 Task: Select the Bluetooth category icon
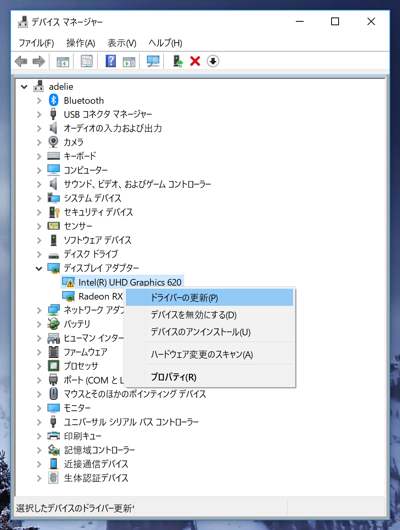click(x=53, y=100)
